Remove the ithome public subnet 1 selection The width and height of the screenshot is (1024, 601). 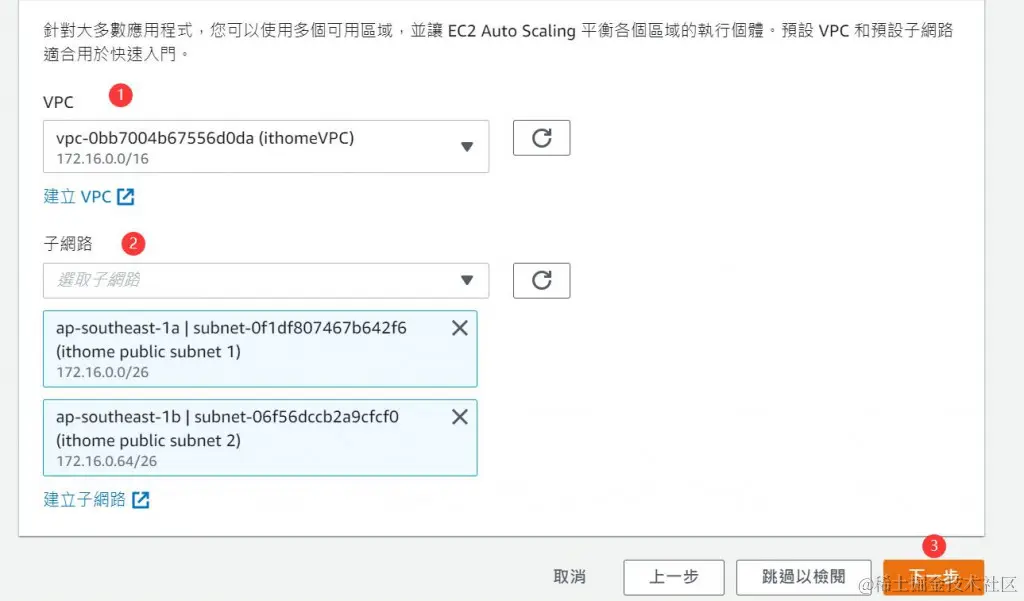tap(459, 327)
